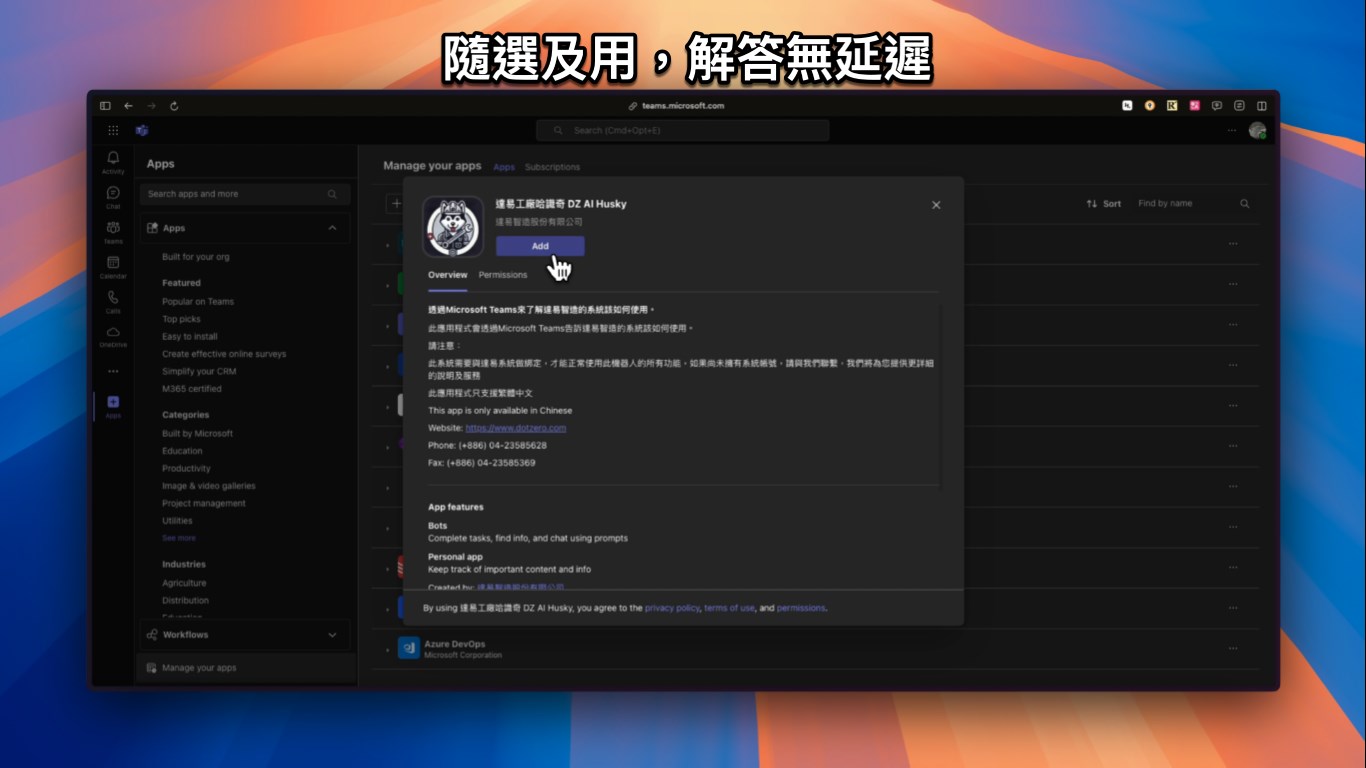
Task: Click the chat bubble browser extension icon
Action: tap(1216, 105)
